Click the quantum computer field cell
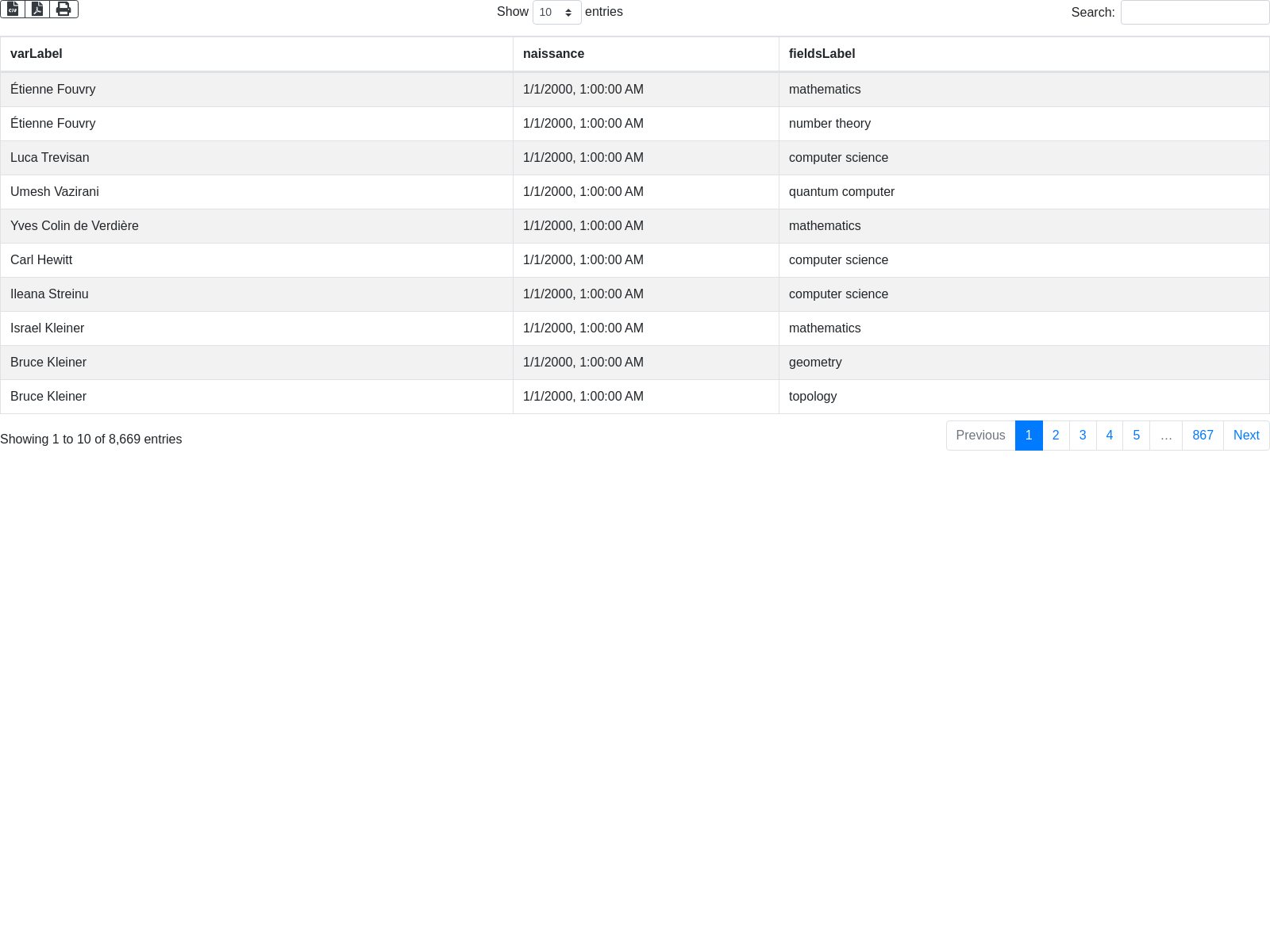The image size is (1270, 952). [x=841, y=192]
